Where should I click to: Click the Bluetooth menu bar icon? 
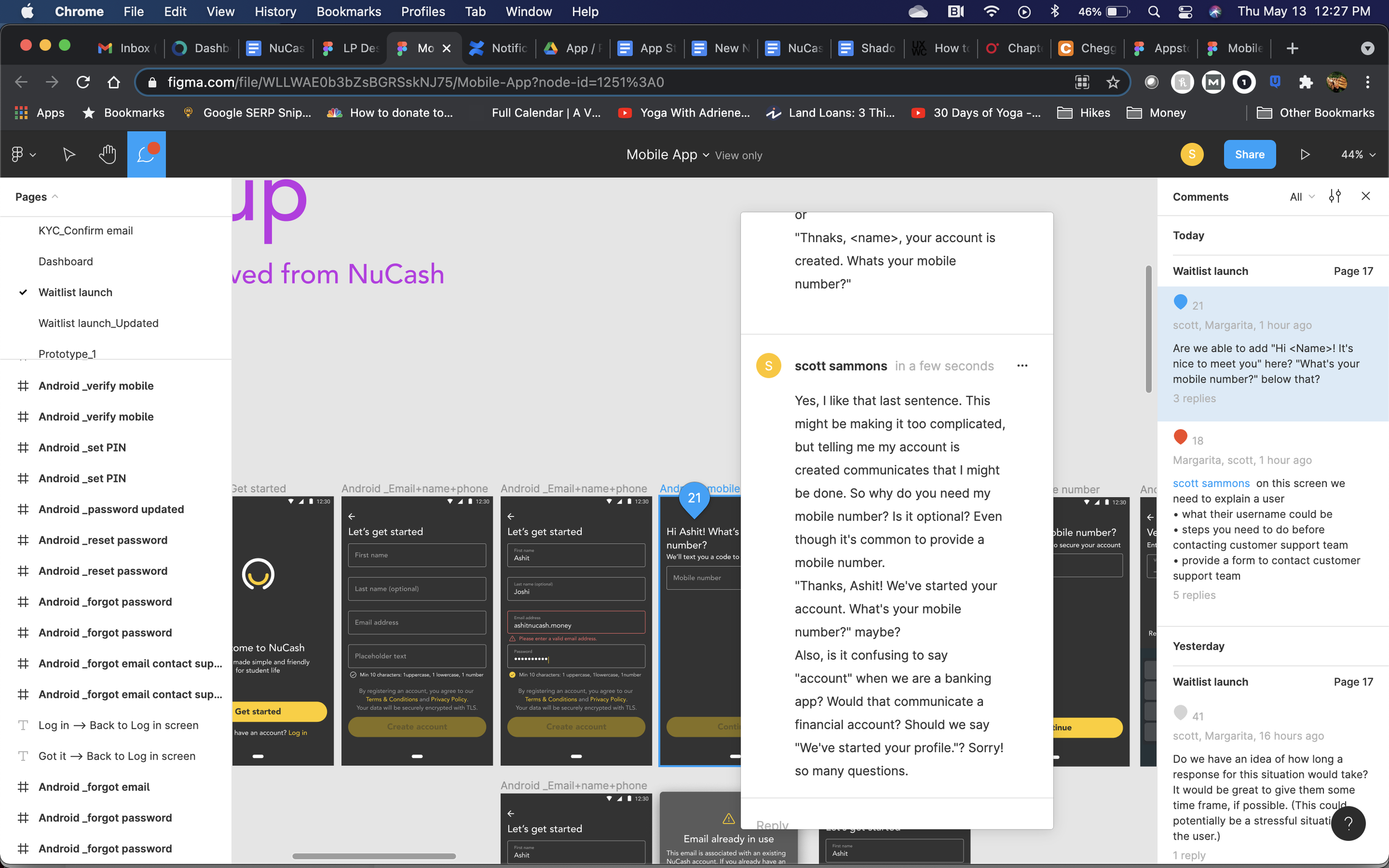[x=1054, y=12]
